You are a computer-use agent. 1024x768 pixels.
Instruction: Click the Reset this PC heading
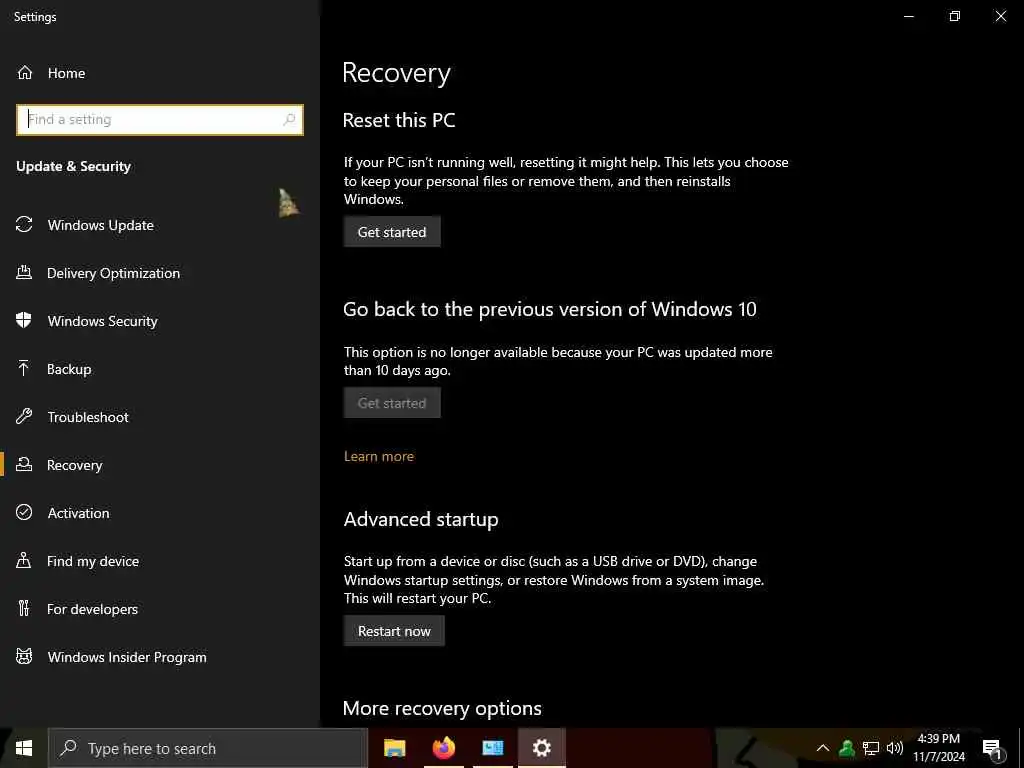(x=399, y=120)
